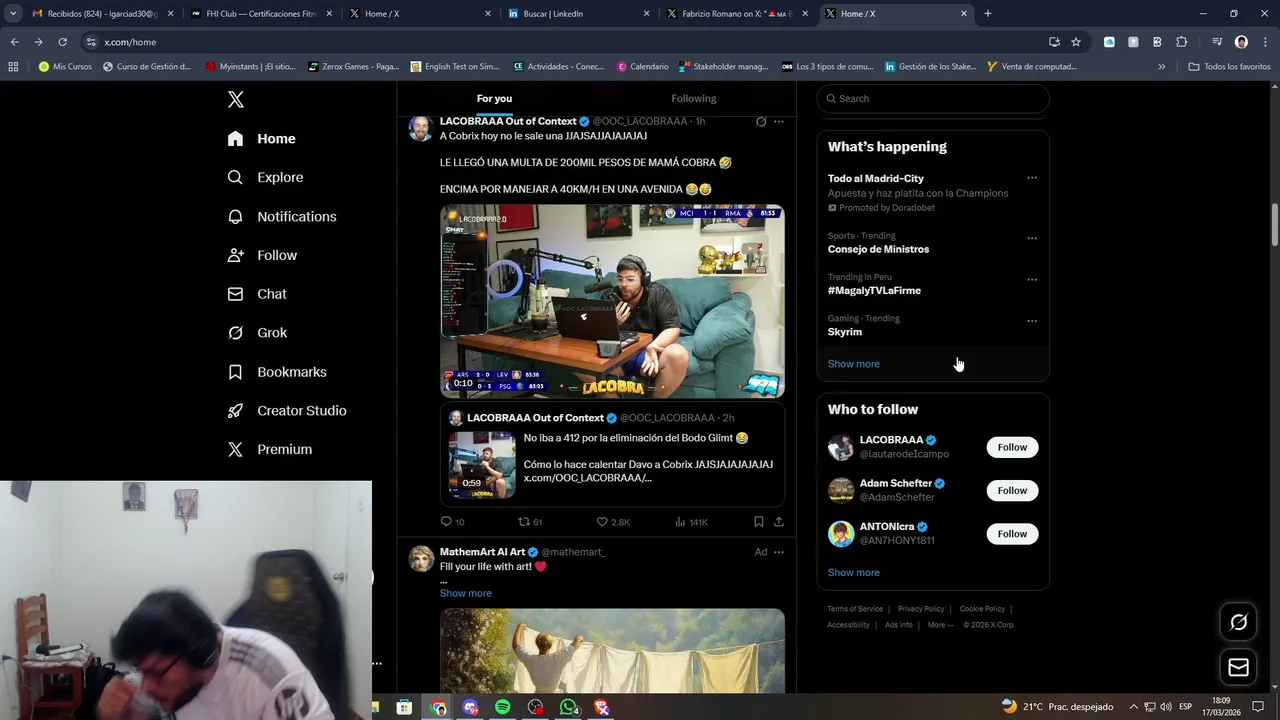Open floating Grok button bottom right
The image size is (1280, 720).
[x=1238, y=623]
